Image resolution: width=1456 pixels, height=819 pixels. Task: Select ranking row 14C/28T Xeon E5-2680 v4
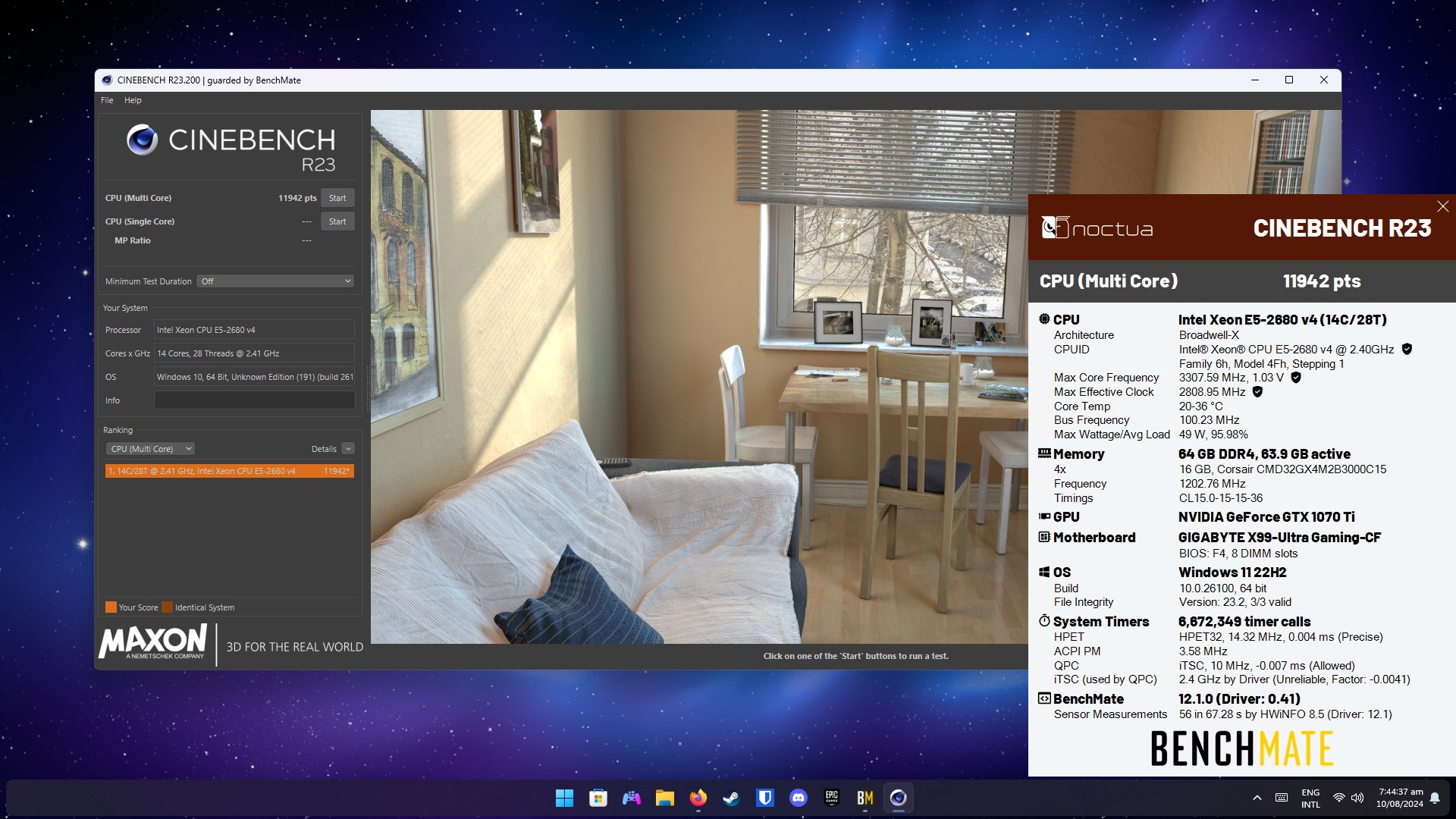tap(230, 471)
